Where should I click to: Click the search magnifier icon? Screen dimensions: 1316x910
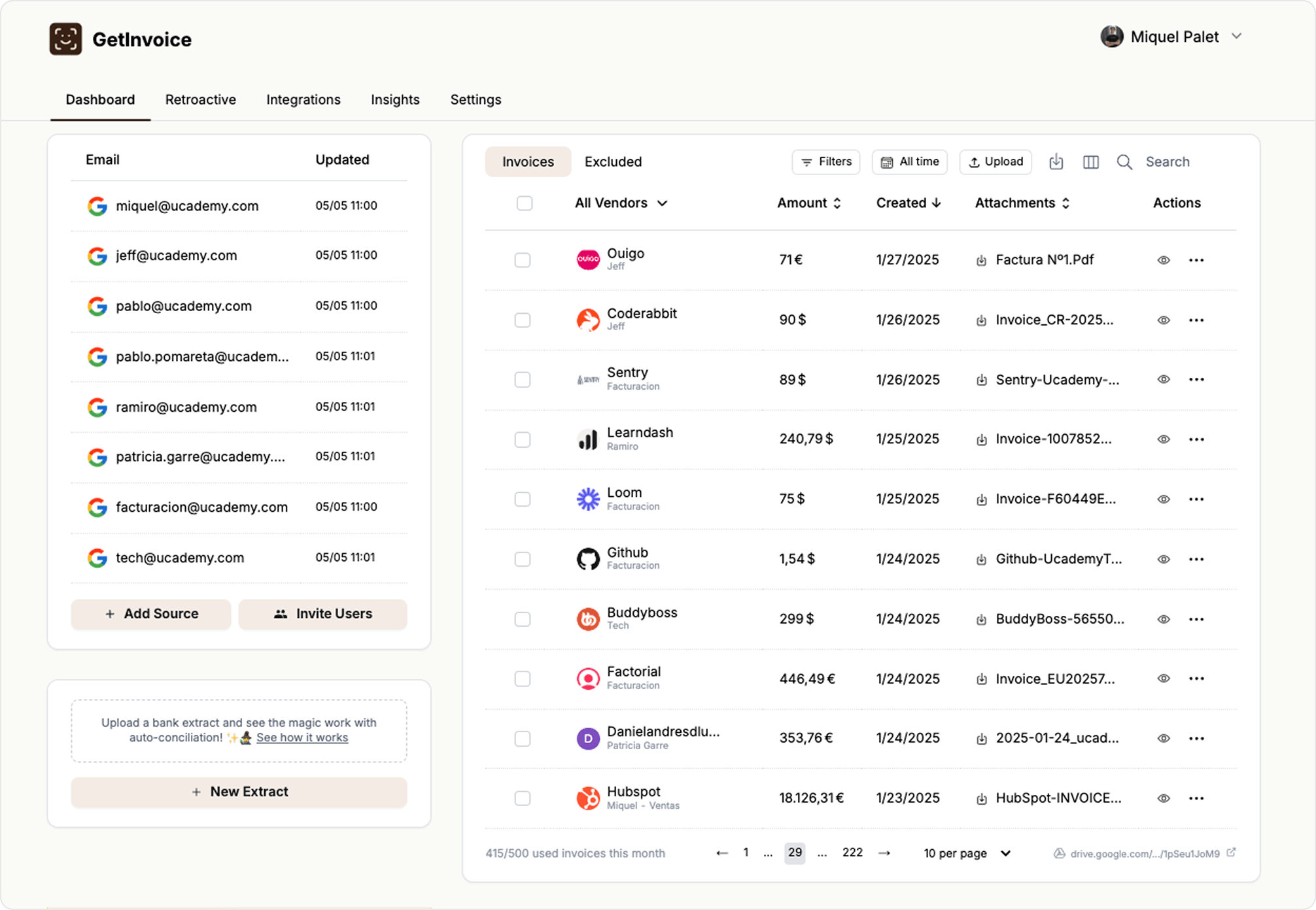click(x=1124, y=162)
